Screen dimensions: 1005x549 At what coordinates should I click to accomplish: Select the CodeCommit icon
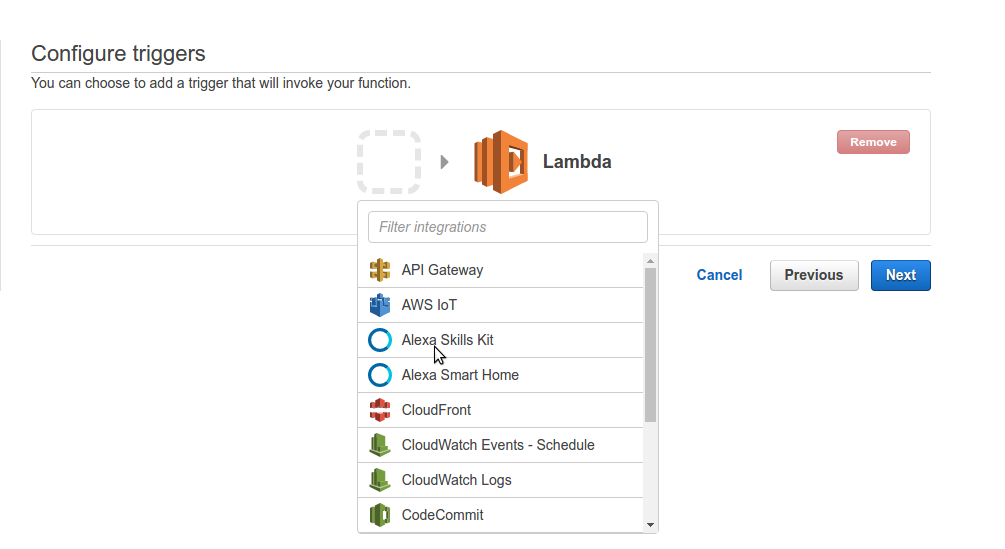tap(380, 515)
